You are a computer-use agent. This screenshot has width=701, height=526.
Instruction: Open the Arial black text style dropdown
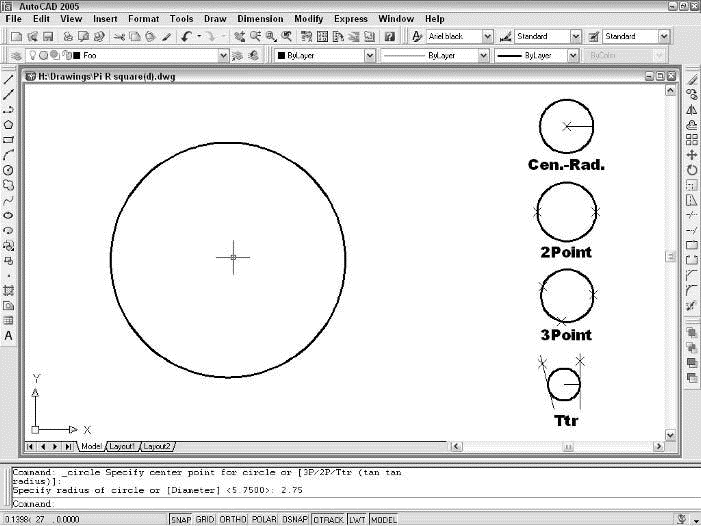coord(487,36)
